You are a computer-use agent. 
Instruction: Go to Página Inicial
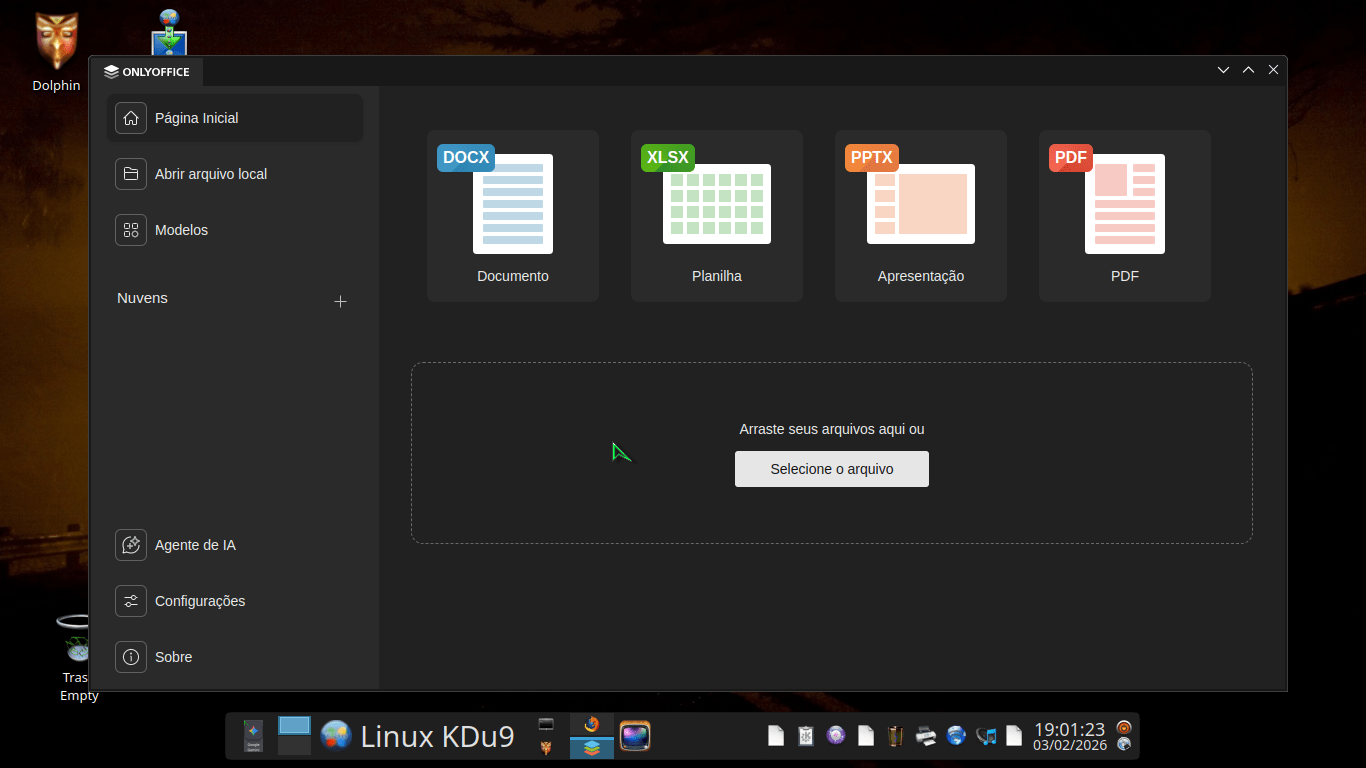click(x=196, y=118)
